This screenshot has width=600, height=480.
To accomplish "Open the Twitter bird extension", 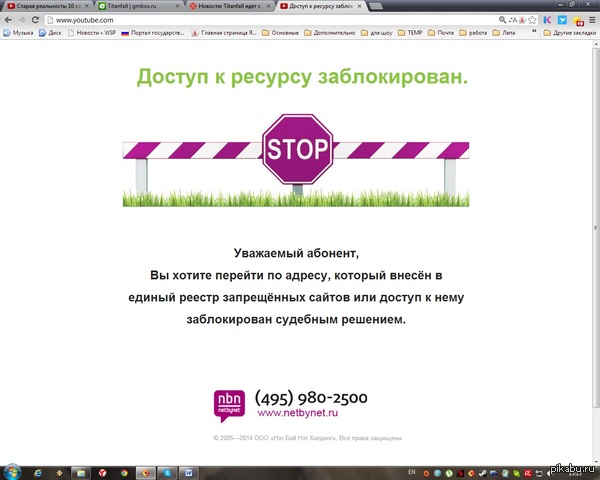I will (x=562, y=20).
